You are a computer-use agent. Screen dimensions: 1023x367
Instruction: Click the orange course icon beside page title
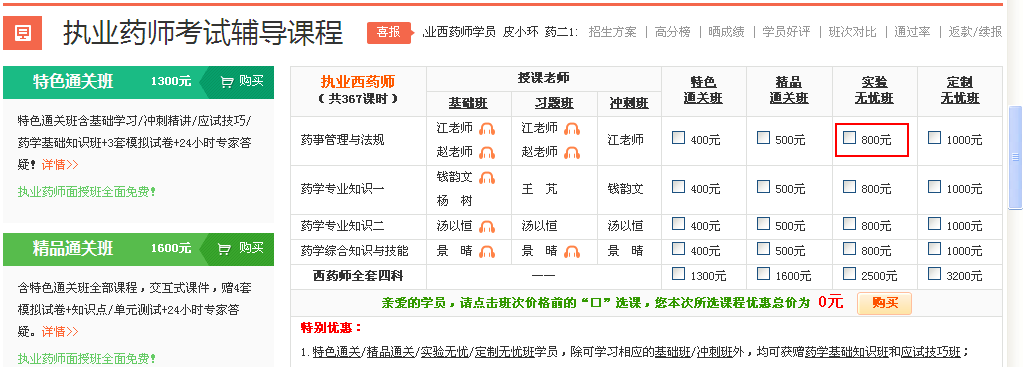[x=22, y=33]
